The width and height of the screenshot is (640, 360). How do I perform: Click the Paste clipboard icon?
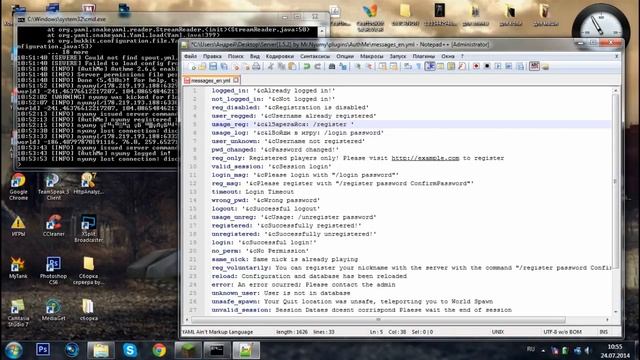click(x=292, y=66)
